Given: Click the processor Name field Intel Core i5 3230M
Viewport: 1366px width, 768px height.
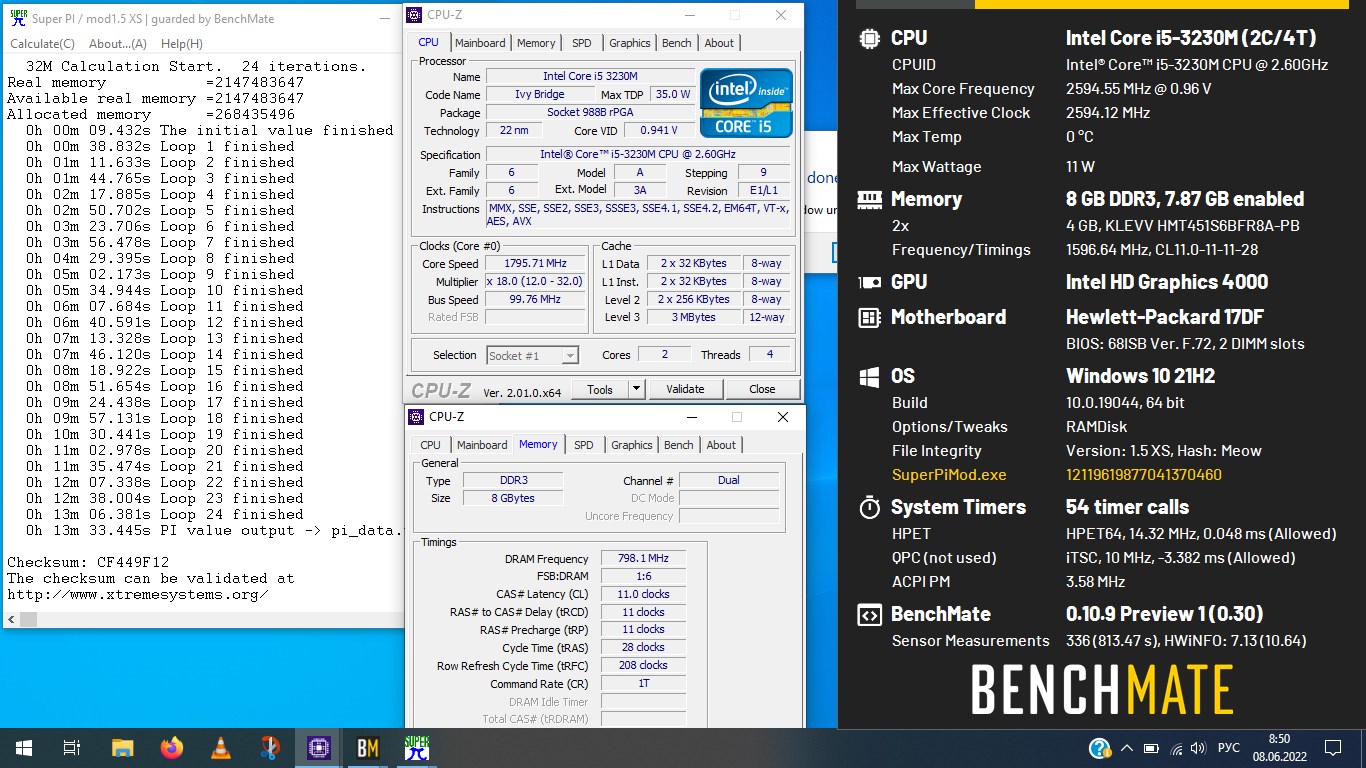Looking at the screenshot, I should tap(590, 76).
